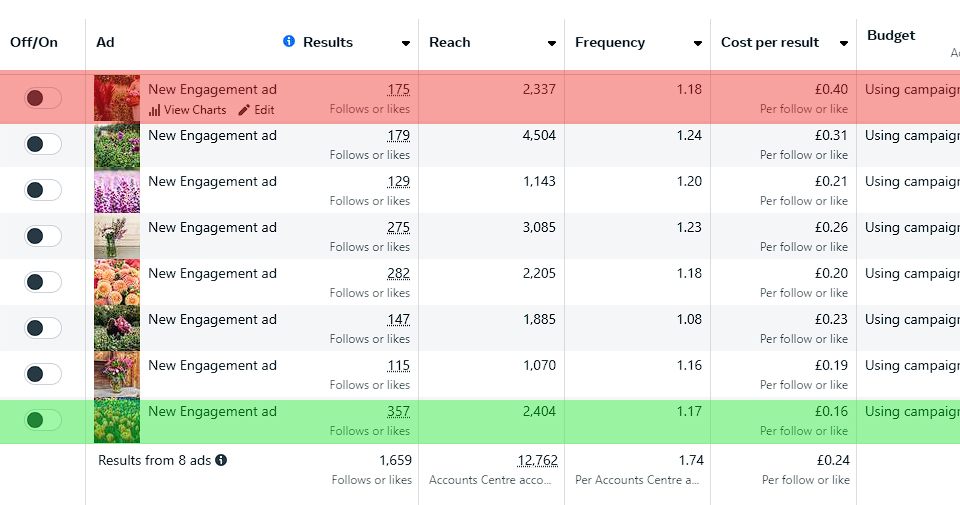
Task: Click the Edit pencil icon
Action: tap(244, 110)
